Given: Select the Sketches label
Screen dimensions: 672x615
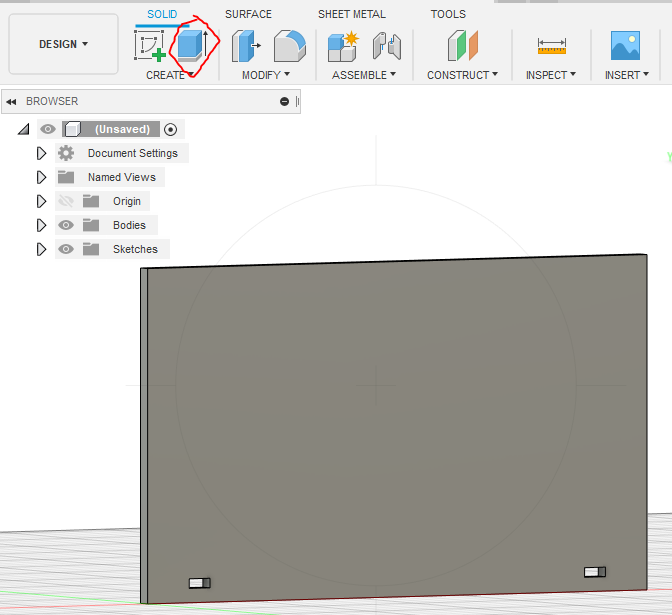Looking at the screenshot, I should 135,249.
